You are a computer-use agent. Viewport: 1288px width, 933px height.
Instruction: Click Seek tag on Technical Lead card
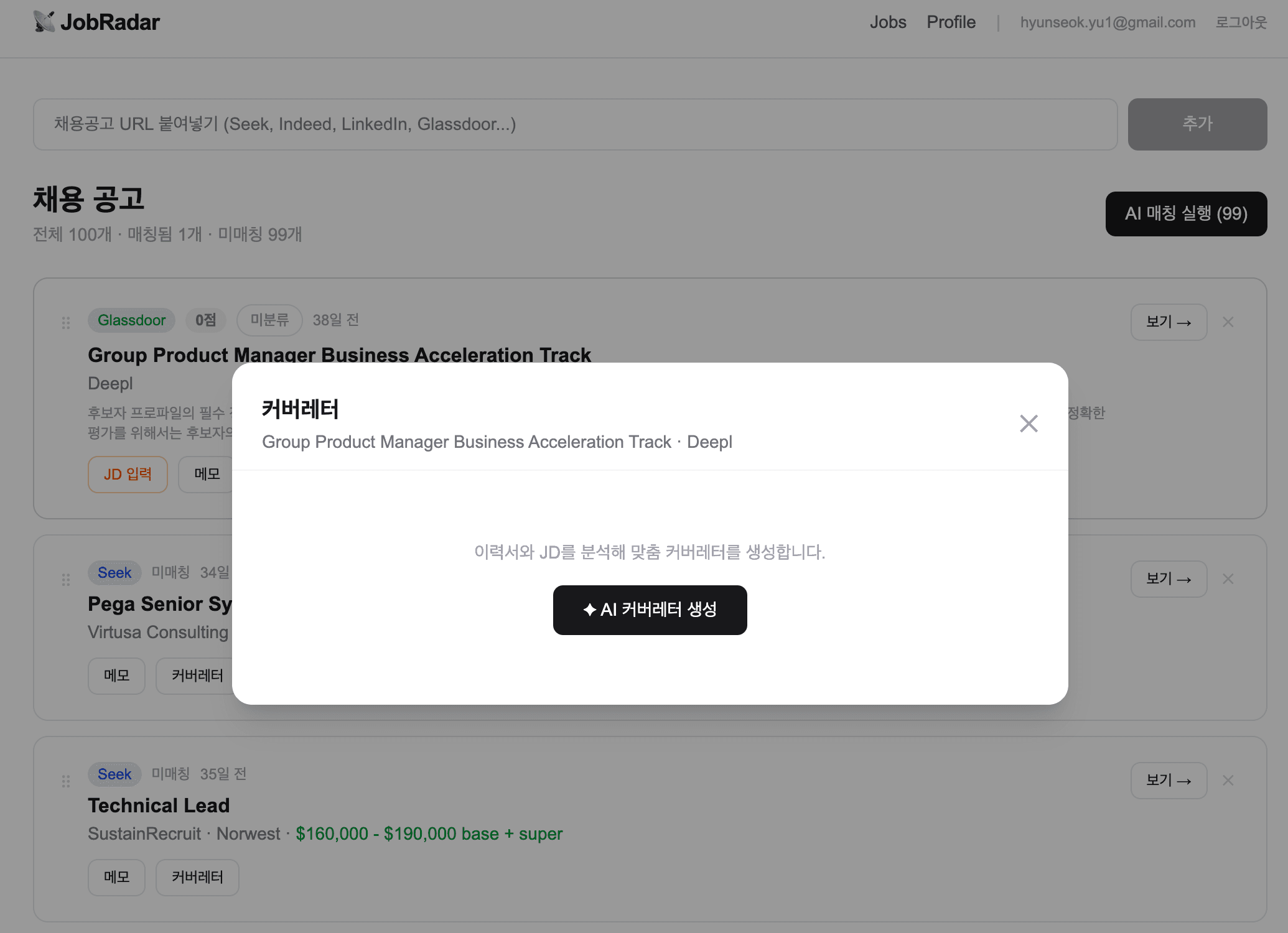pyautogui.click(x=114, y=774)
